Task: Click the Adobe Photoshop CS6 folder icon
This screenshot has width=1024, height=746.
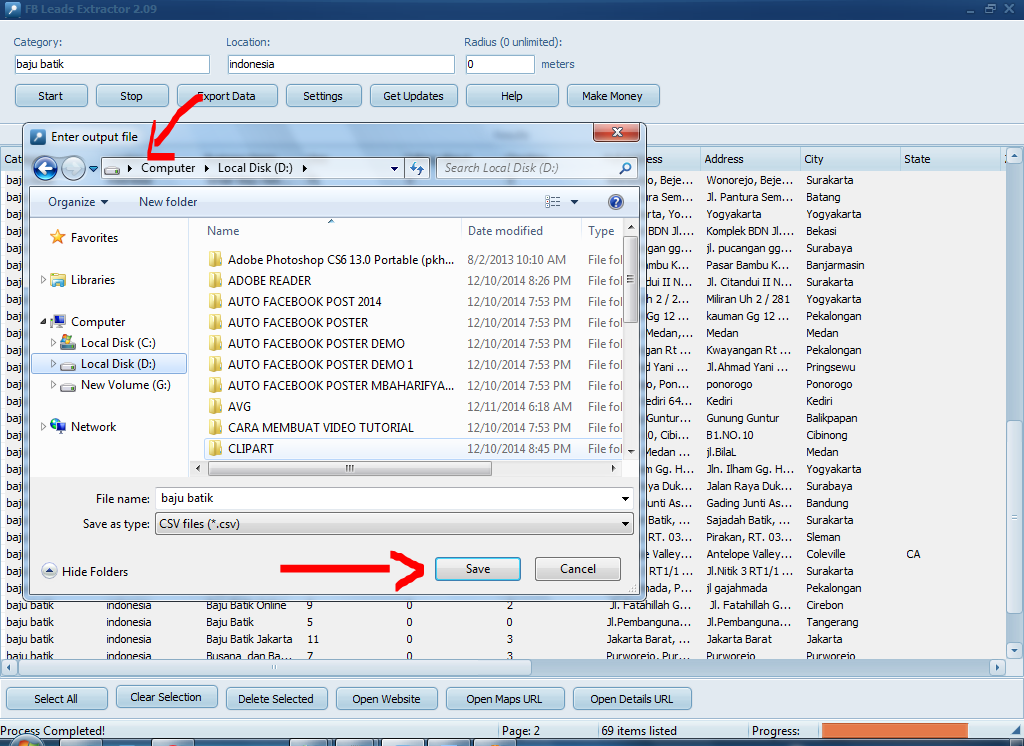Action: (216, 259)
